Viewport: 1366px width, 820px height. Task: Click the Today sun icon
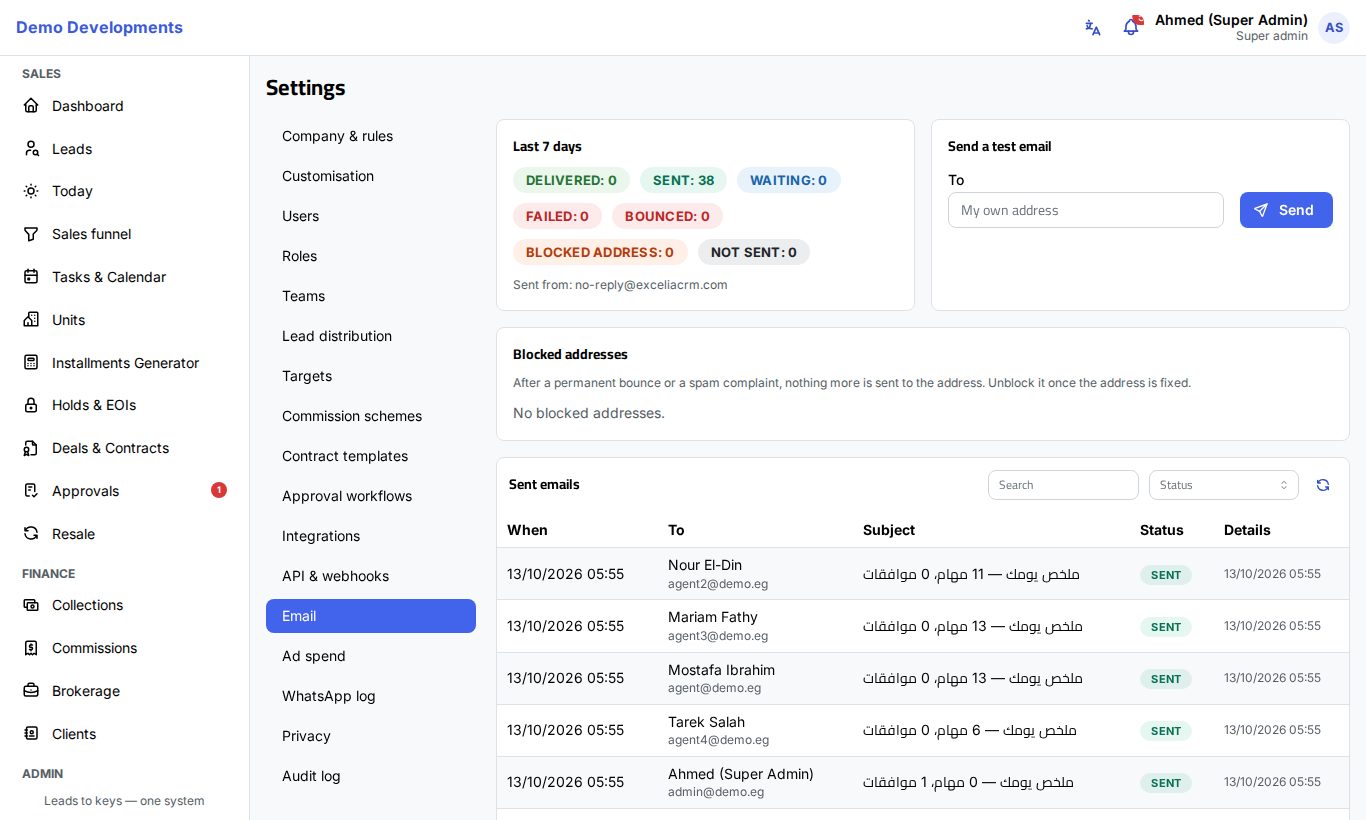[x=31, y=191]
